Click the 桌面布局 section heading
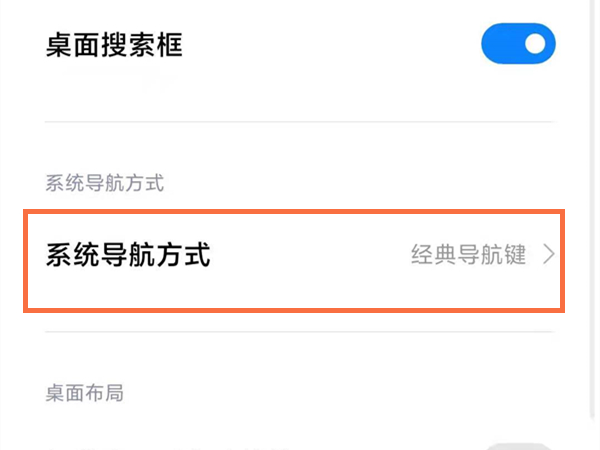This screenshot has height=450, width=600. click(84, 393)
